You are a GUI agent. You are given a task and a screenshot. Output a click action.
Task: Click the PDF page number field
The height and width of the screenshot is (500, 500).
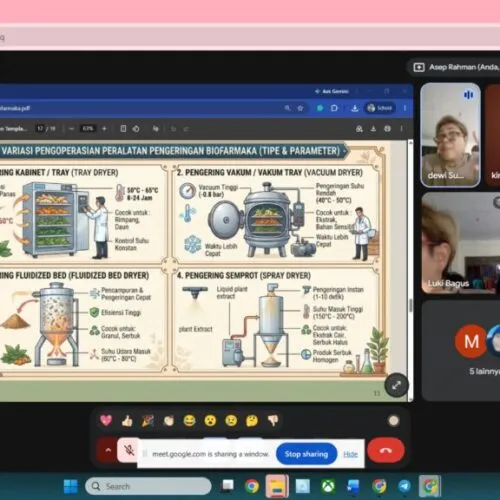click(40, 129)
